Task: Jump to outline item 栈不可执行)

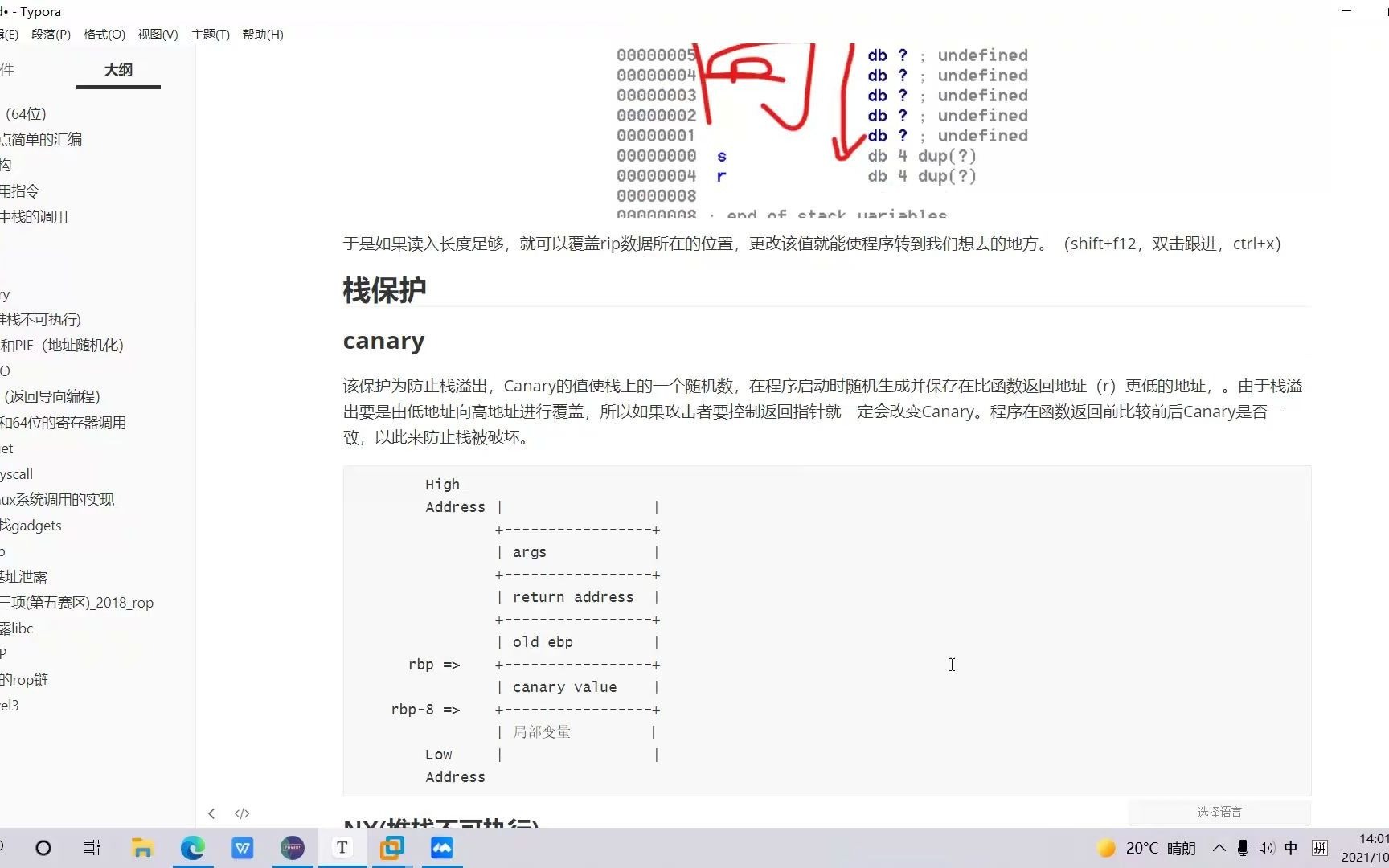Action: (41, 320)
